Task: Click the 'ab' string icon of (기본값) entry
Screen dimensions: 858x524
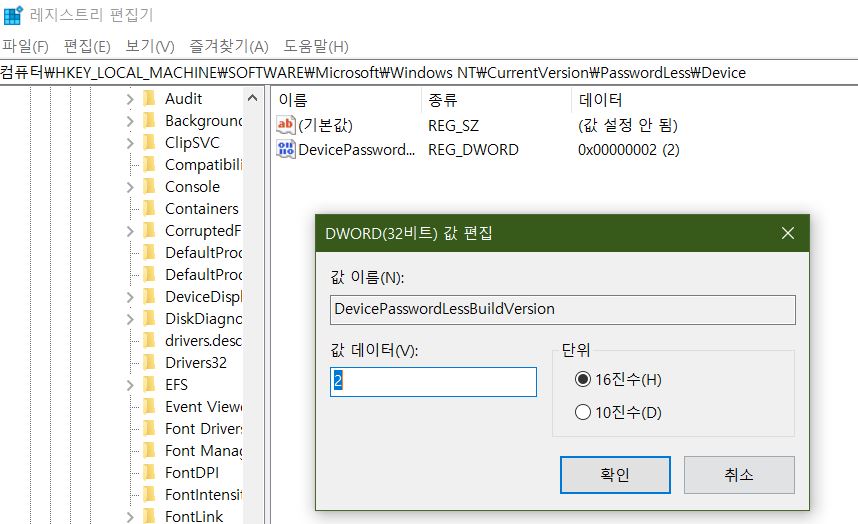Action: pyautogui.click(x=286, y=125)
